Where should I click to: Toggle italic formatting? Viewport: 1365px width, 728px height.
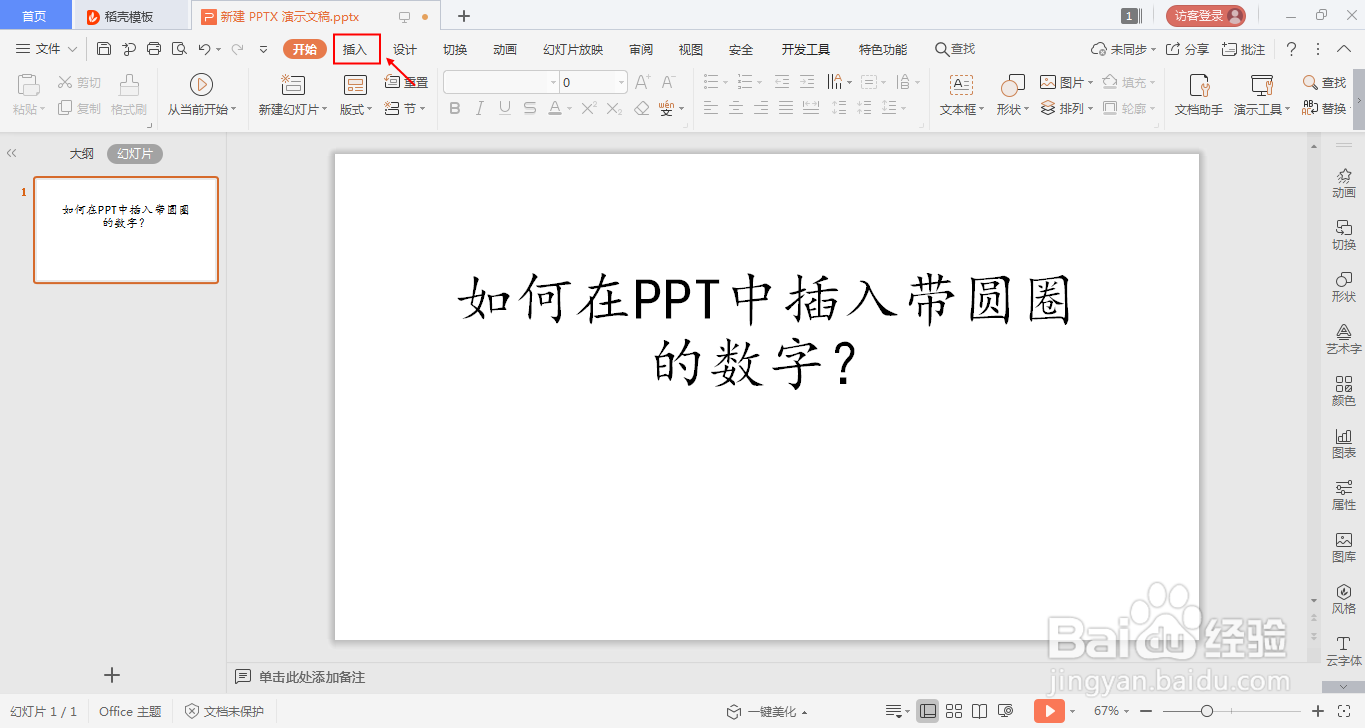point(481,109)
